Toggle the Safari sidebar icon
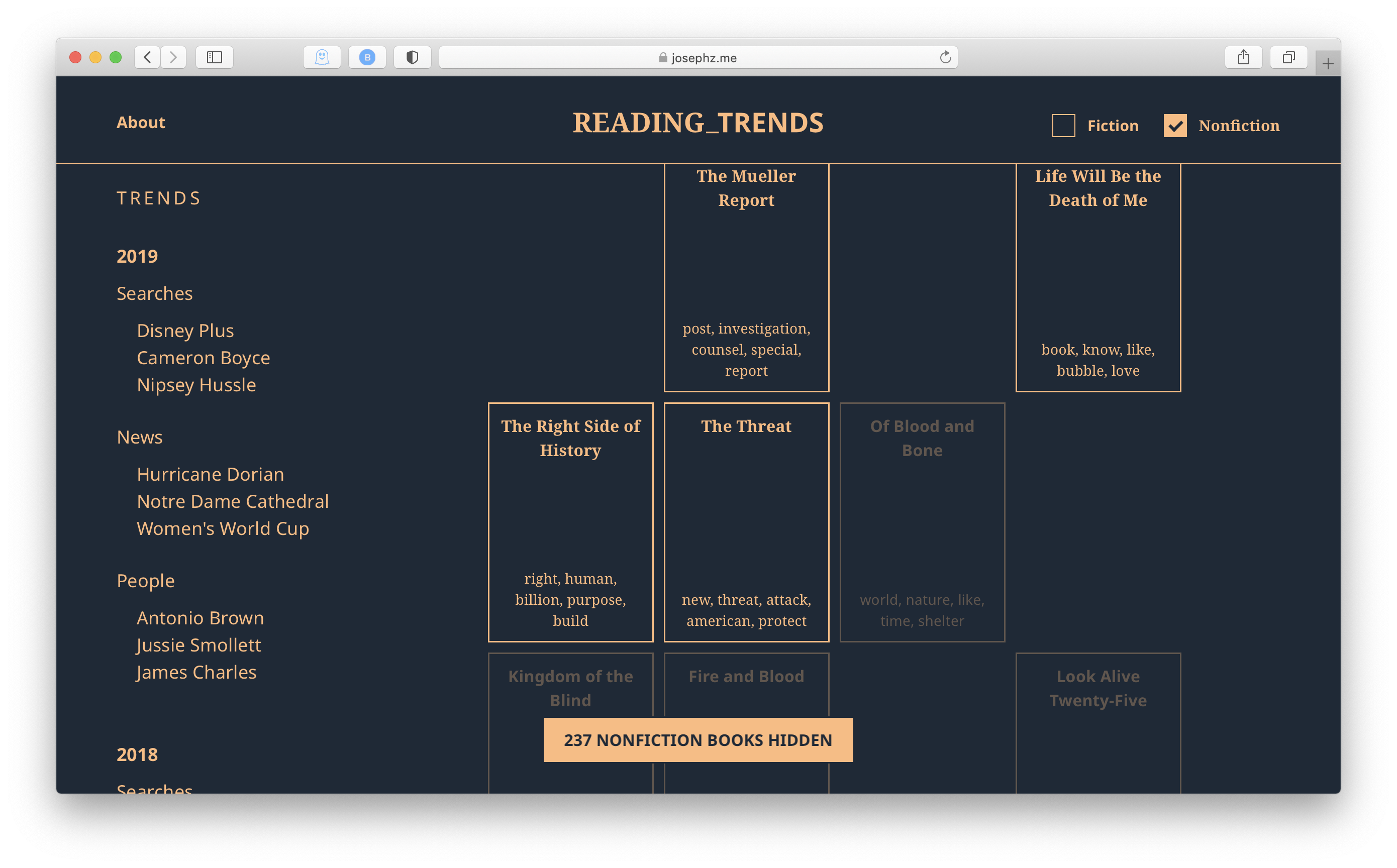 pos(214,57)
